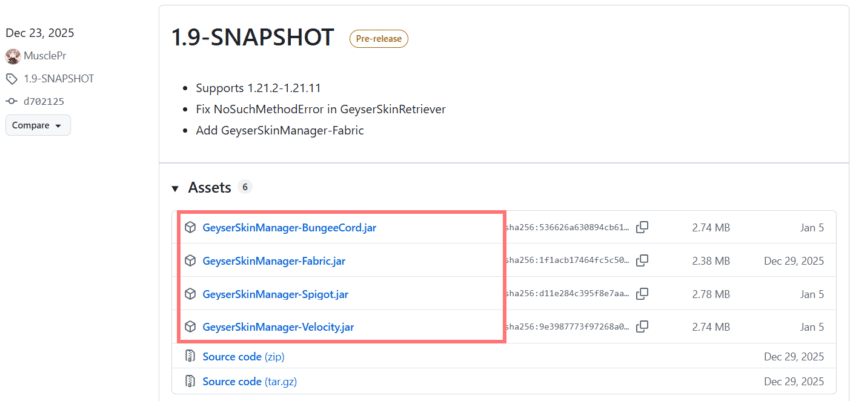Click the MusclePr avatar image

tap(12, 55)
